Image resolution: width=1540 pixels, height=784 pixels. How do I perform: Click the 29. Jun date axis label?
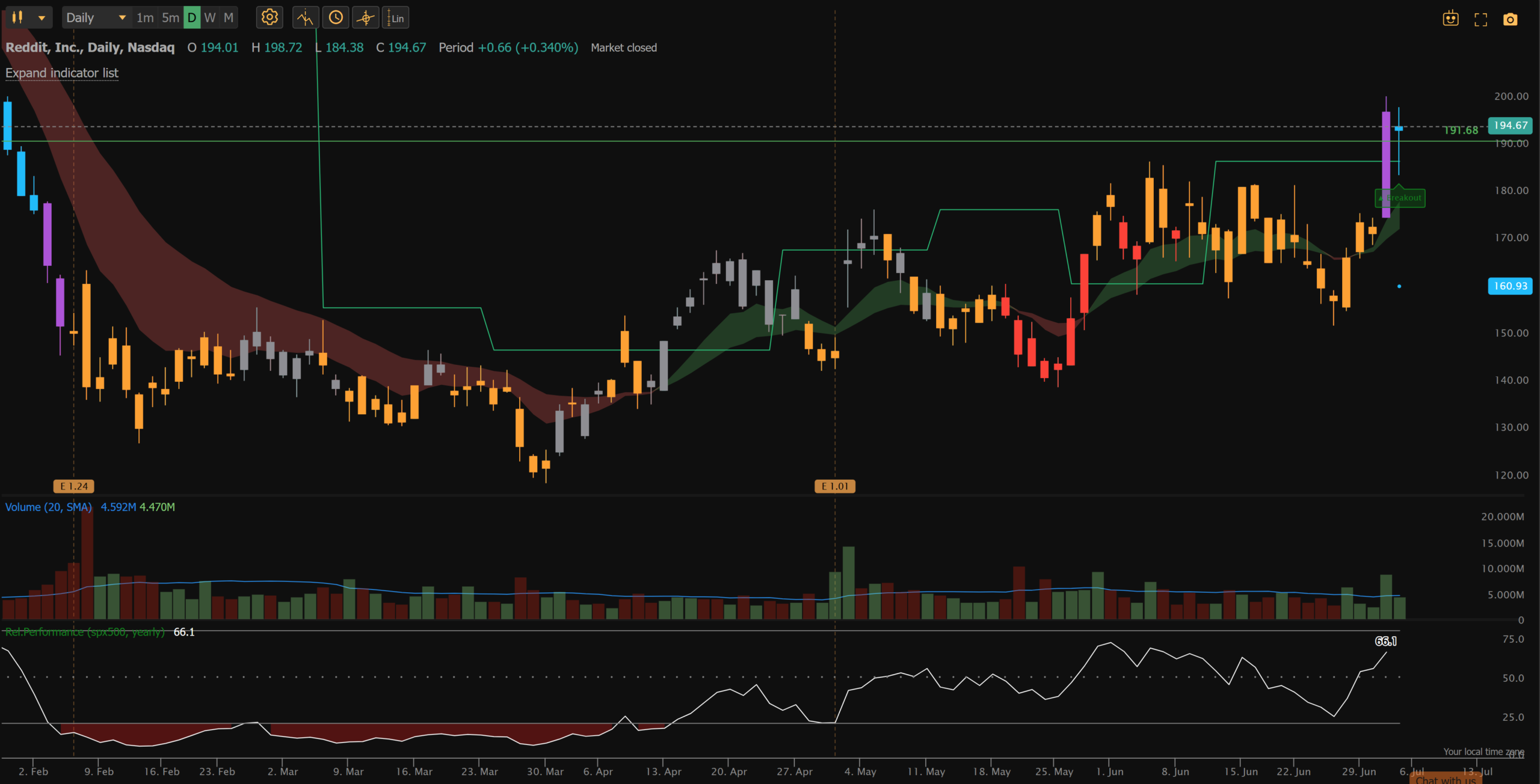pos(1358,771)
